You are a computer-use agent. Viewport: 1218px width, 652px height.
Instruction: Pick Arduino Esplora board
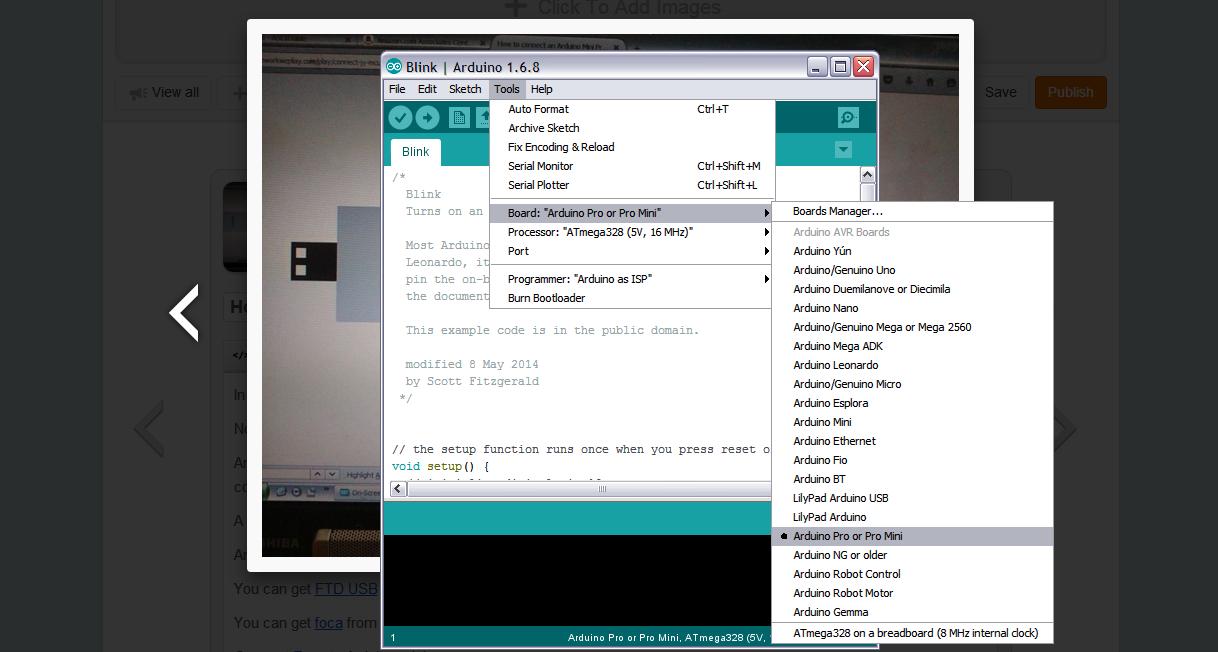click(912, 403)
